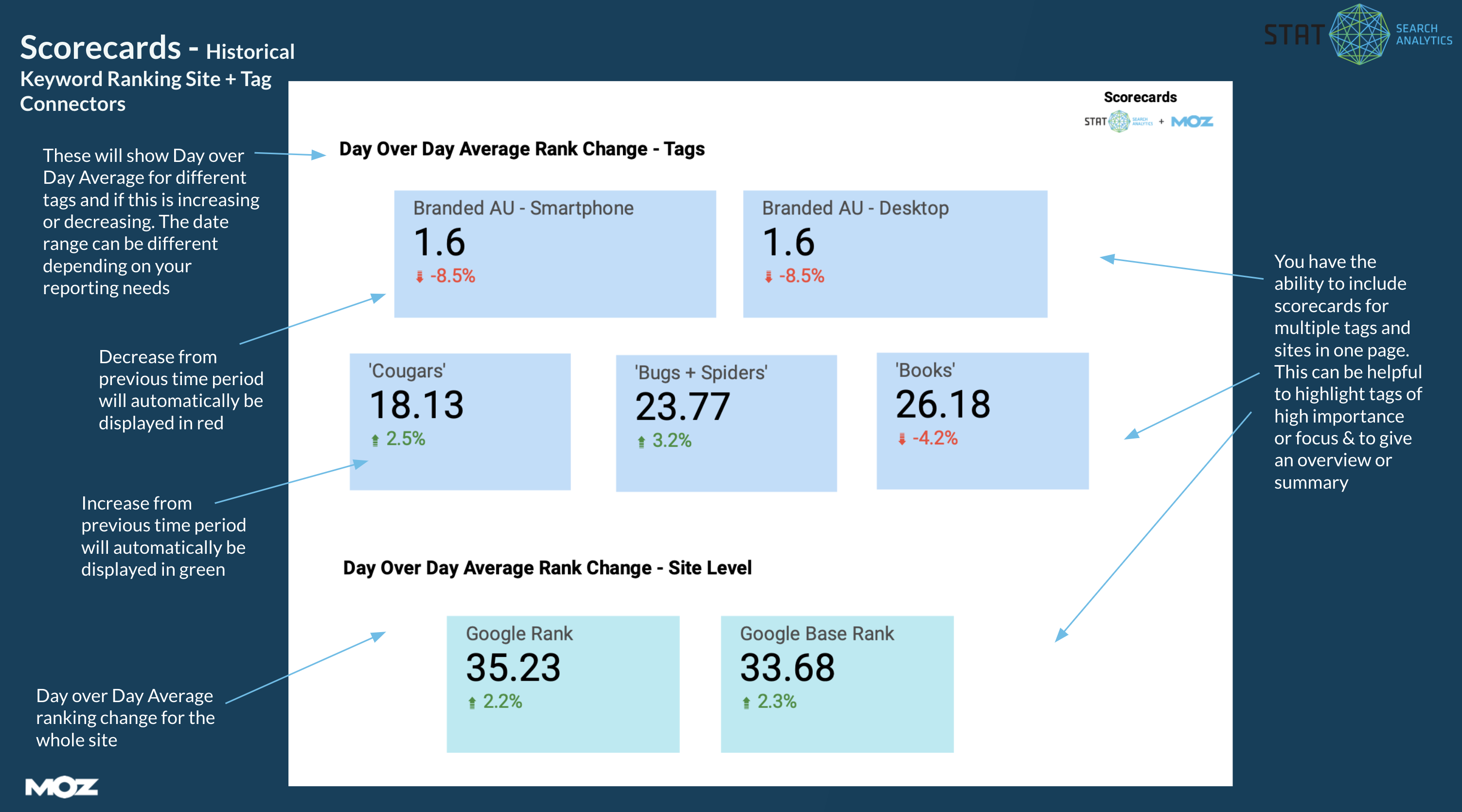The image size is (1462, 812).
Task: Click green up arrow in Google Rank card
Action: (472, 703)
